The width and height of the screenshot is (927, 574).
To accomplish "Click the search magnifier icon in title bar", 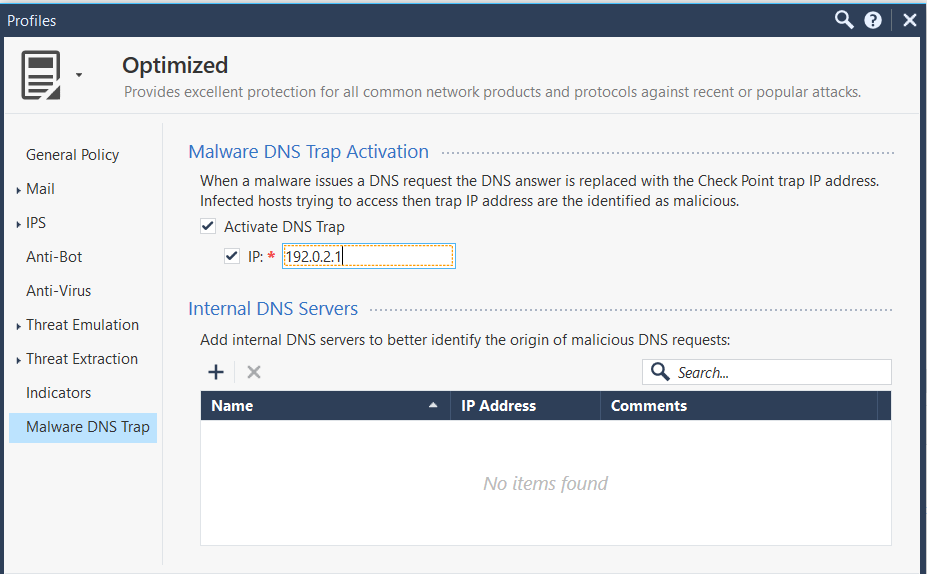I will click(845, 19).
